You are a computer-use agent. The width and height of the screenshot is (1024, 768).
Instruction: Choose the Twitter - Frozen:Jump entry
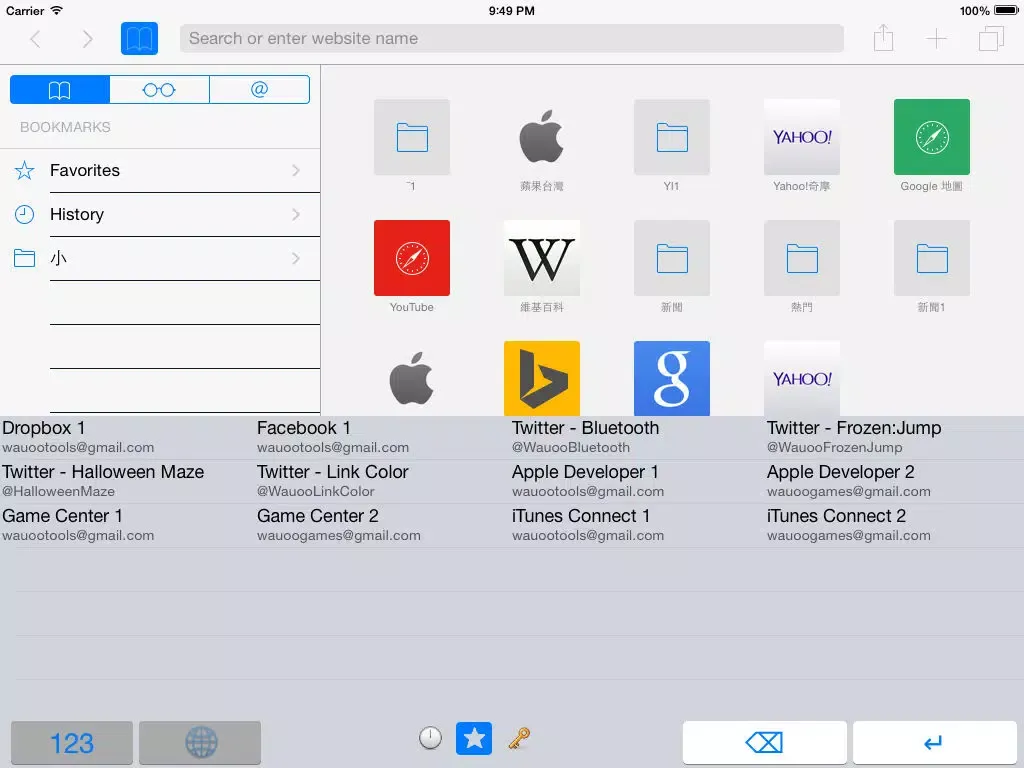(894, 438)
